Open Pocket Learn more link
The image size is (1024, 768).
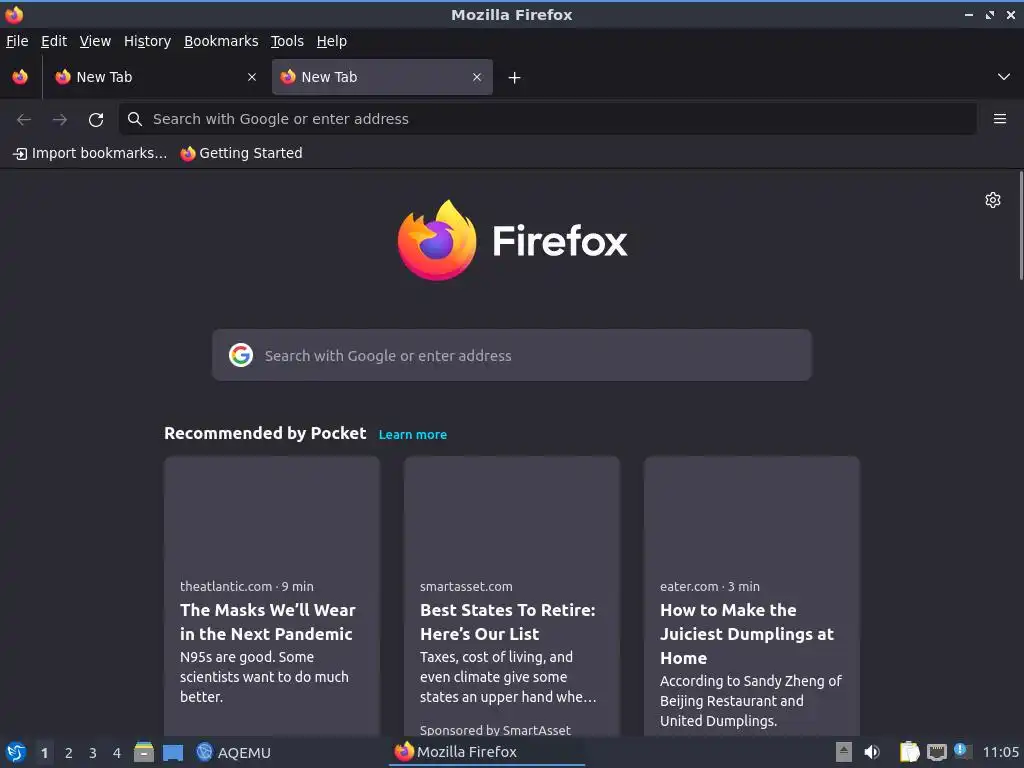click(413, 435)
